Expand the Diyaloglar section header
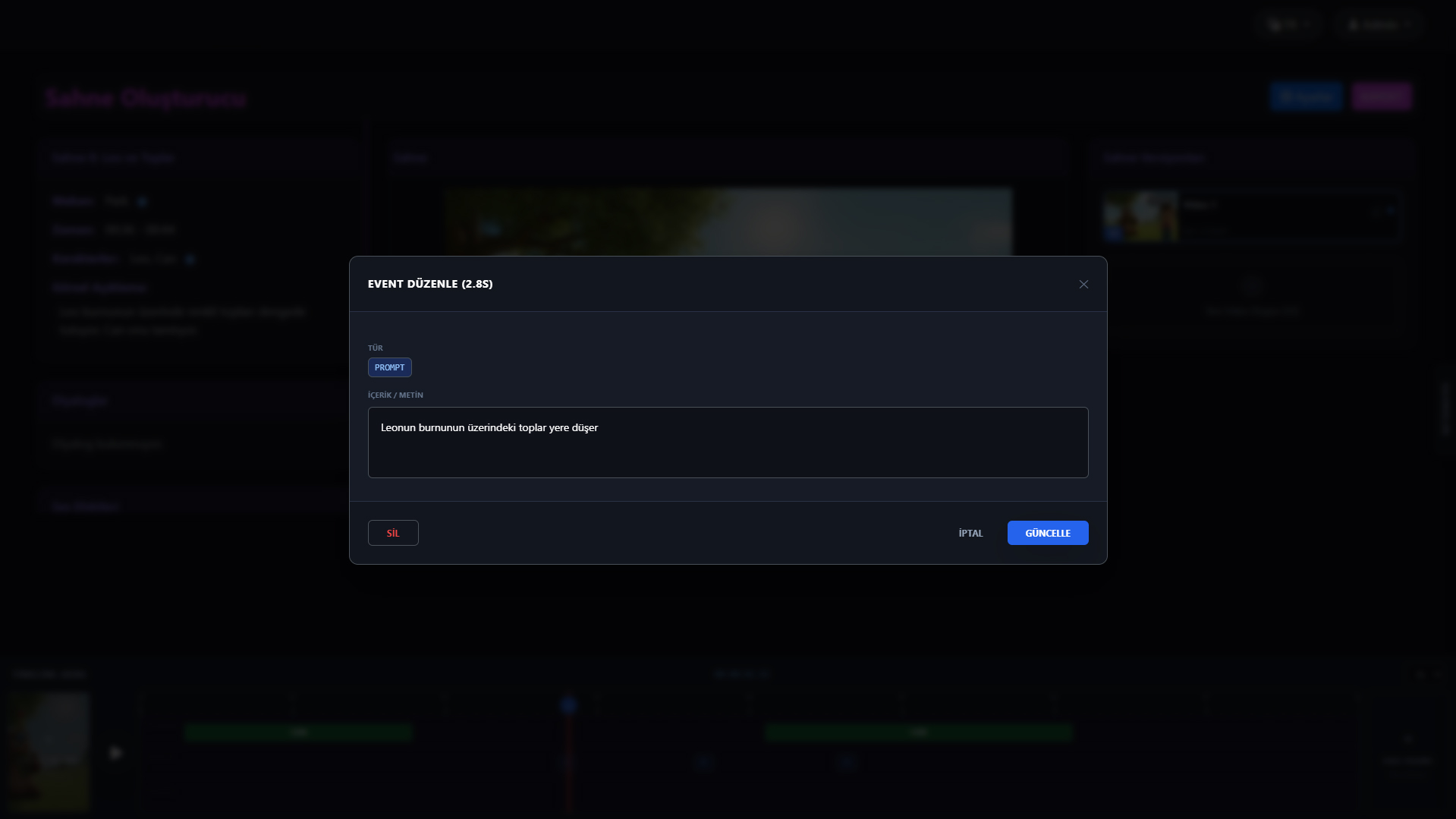 [x=80, y=400]
